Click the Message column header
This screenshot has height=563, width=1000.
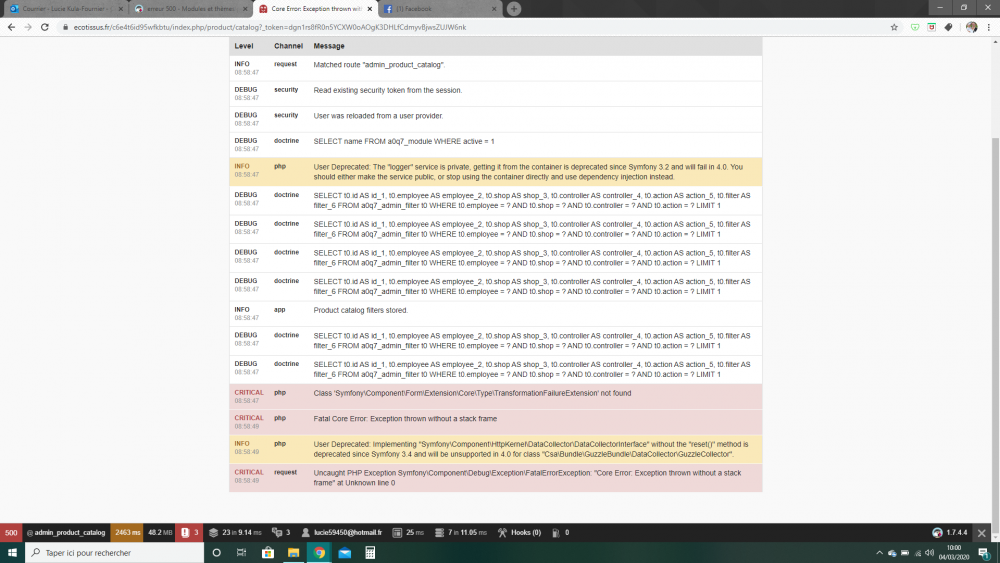point(328,46)
